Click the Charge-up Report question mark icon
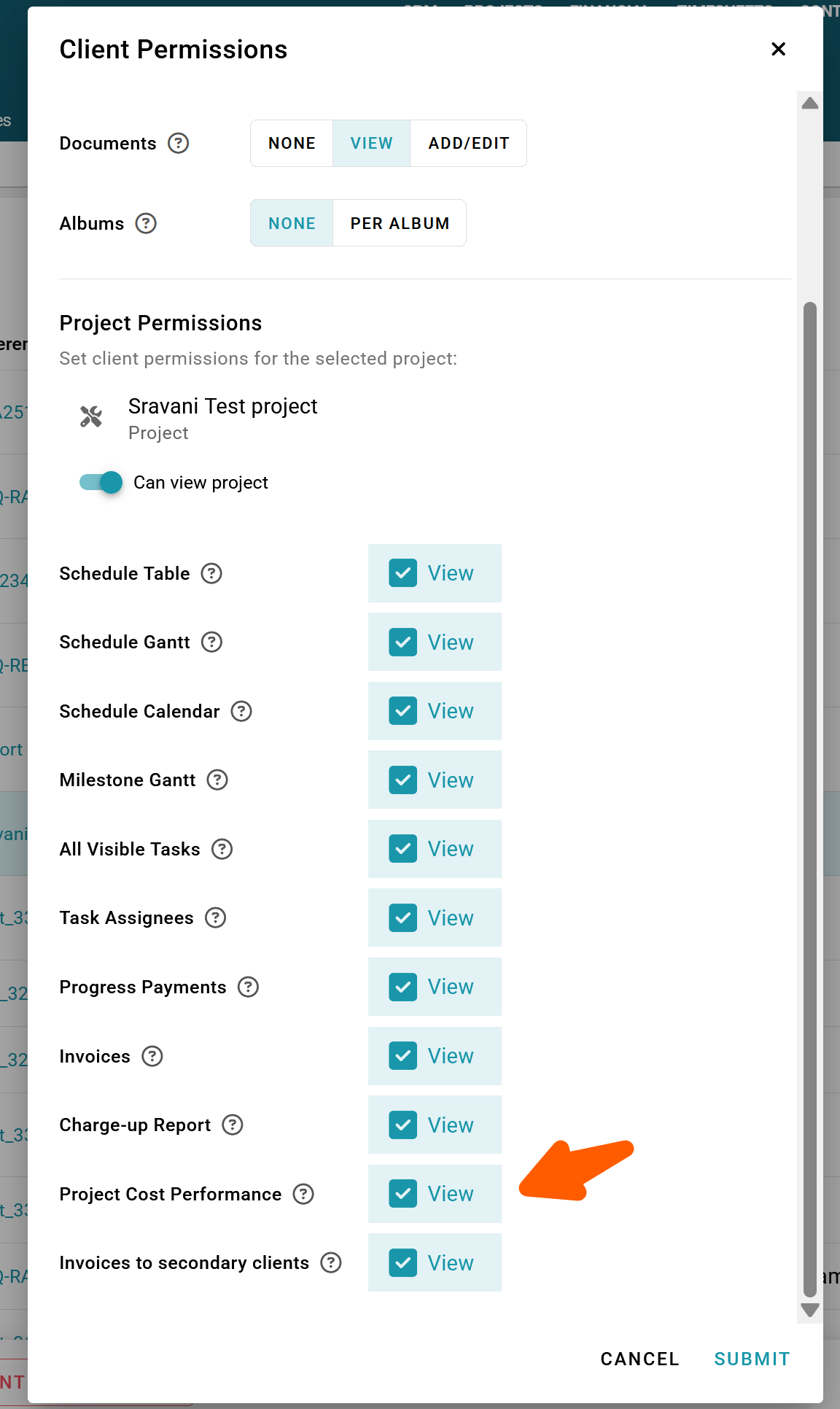The width and height of the screenshot is (840, 1409). coord(233,1125)
